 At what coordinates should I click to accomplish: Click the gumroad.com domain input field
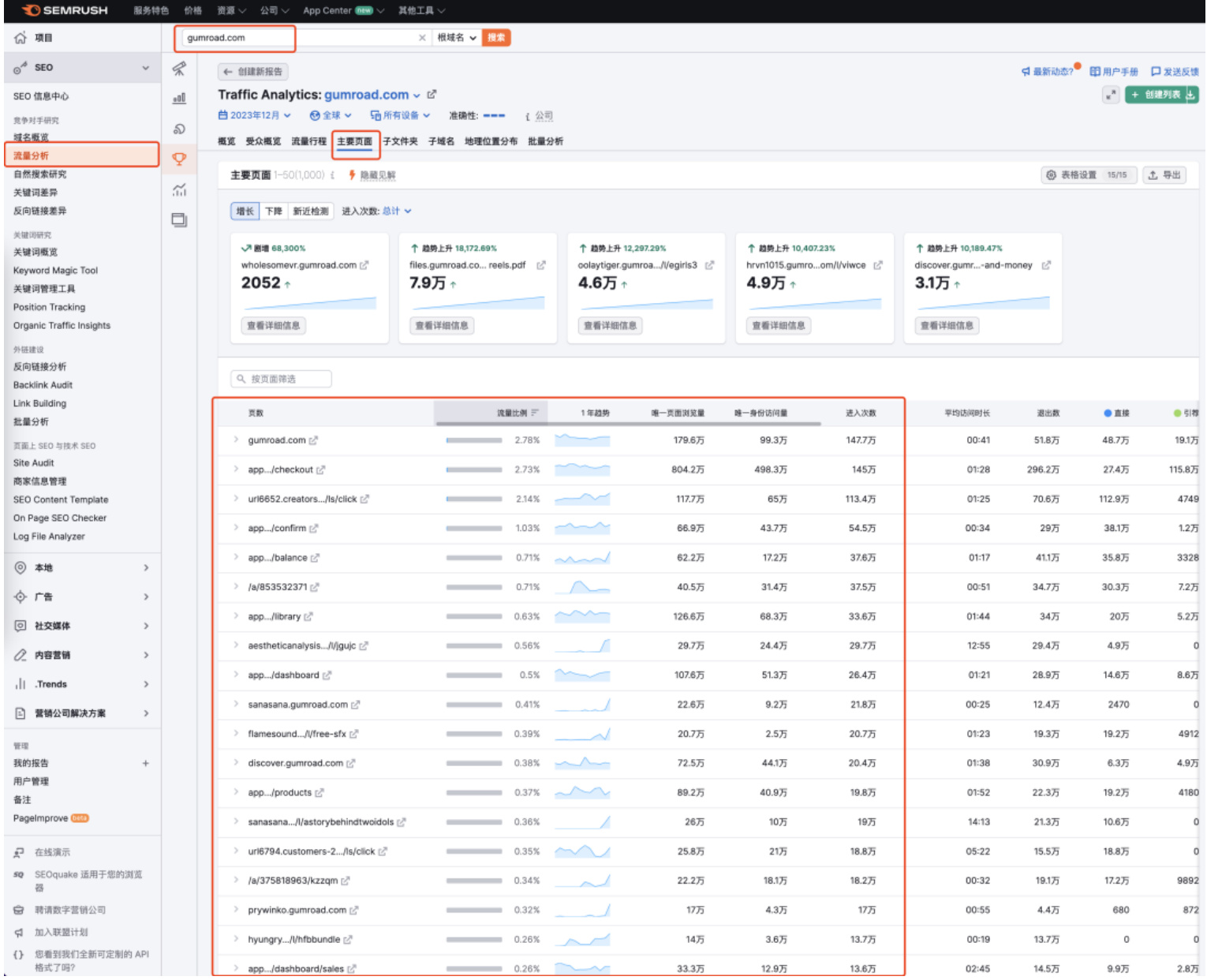point(298,38)
